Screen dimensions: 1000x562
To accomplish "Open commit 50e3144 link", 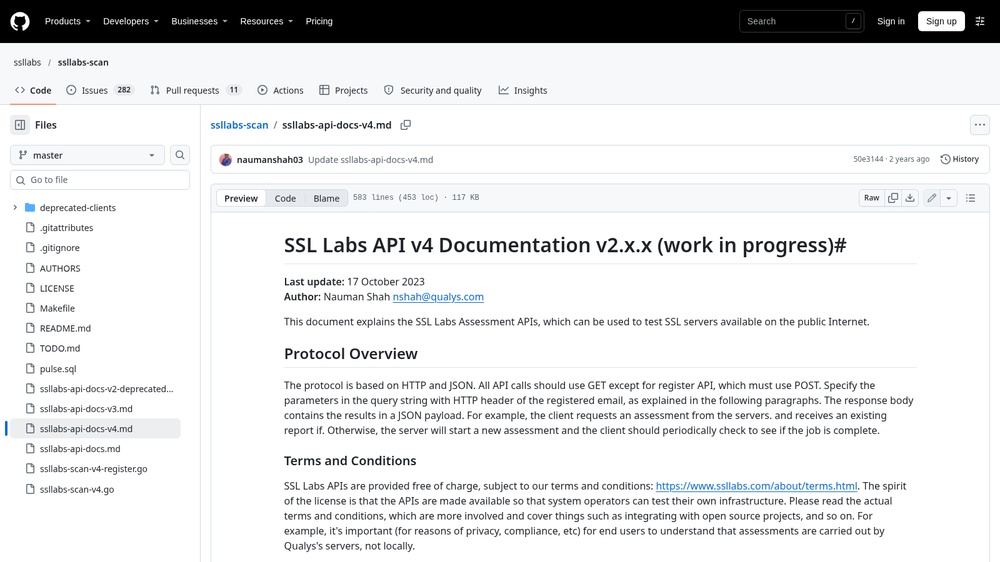I will pyautogui.click(x=868, y=159).
